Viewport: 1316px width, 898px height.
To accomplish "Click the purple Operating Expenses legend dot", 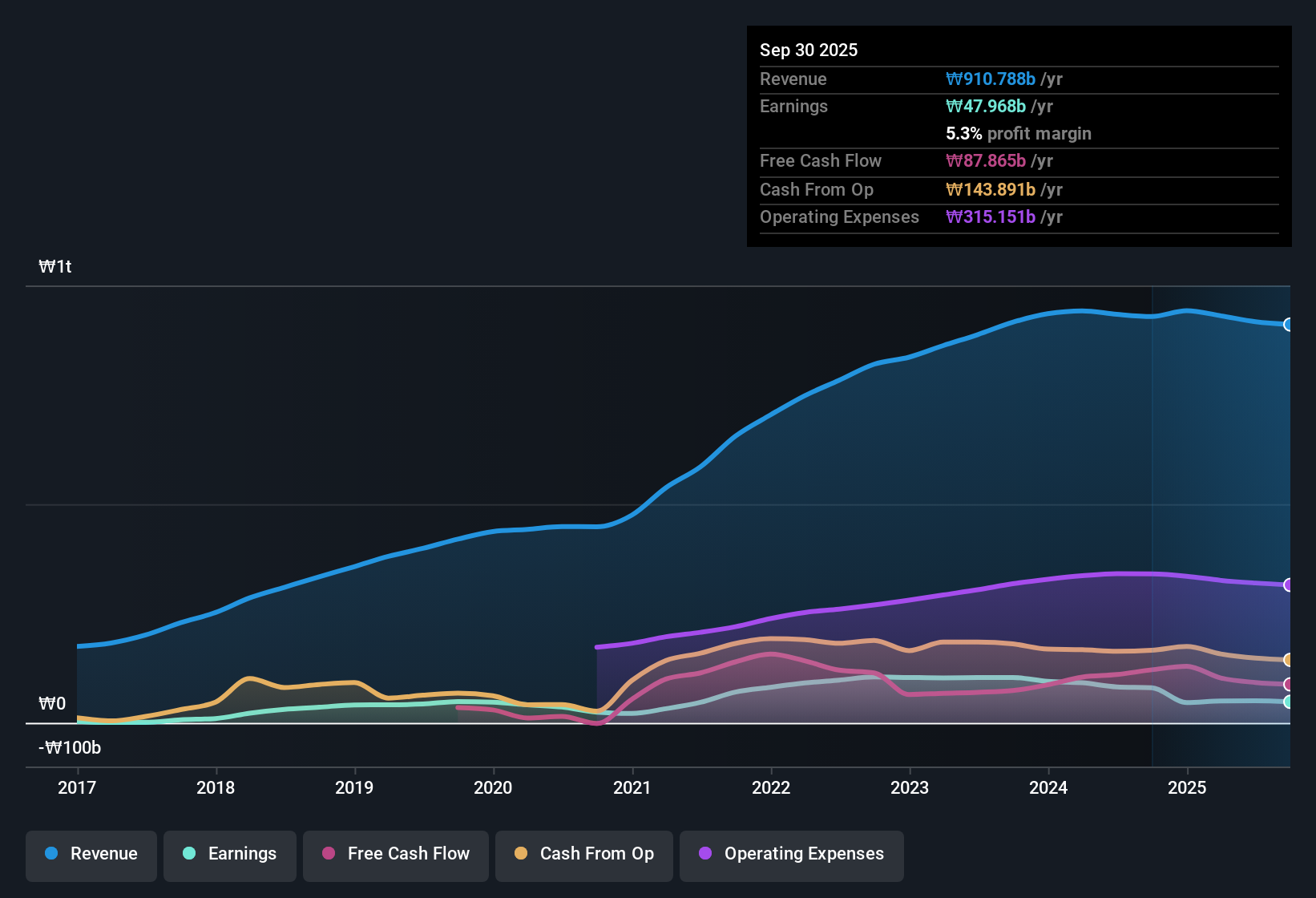I will (704, 854).
